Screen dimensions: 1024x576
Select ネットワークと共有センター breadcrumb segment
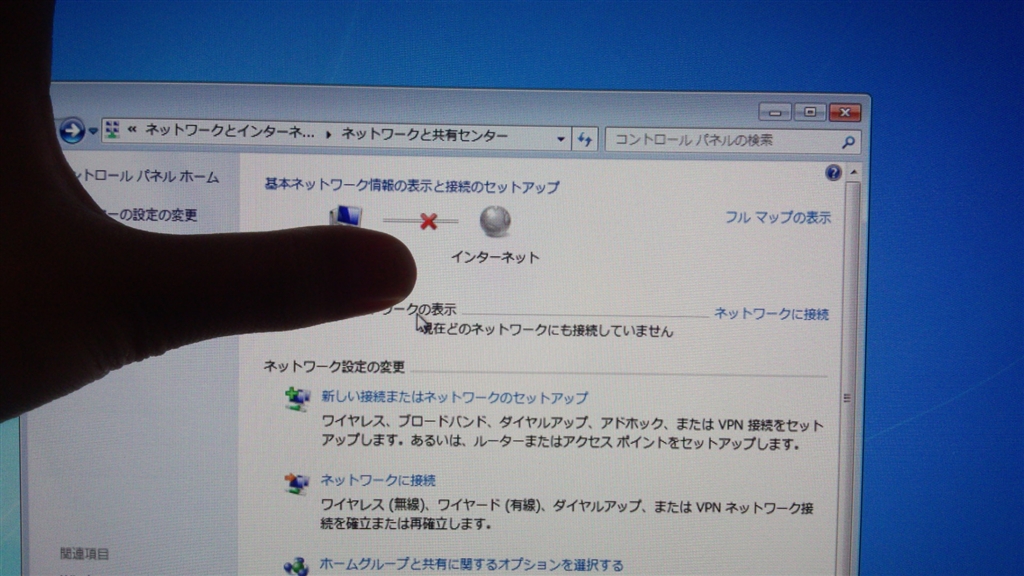click(424, 135)
